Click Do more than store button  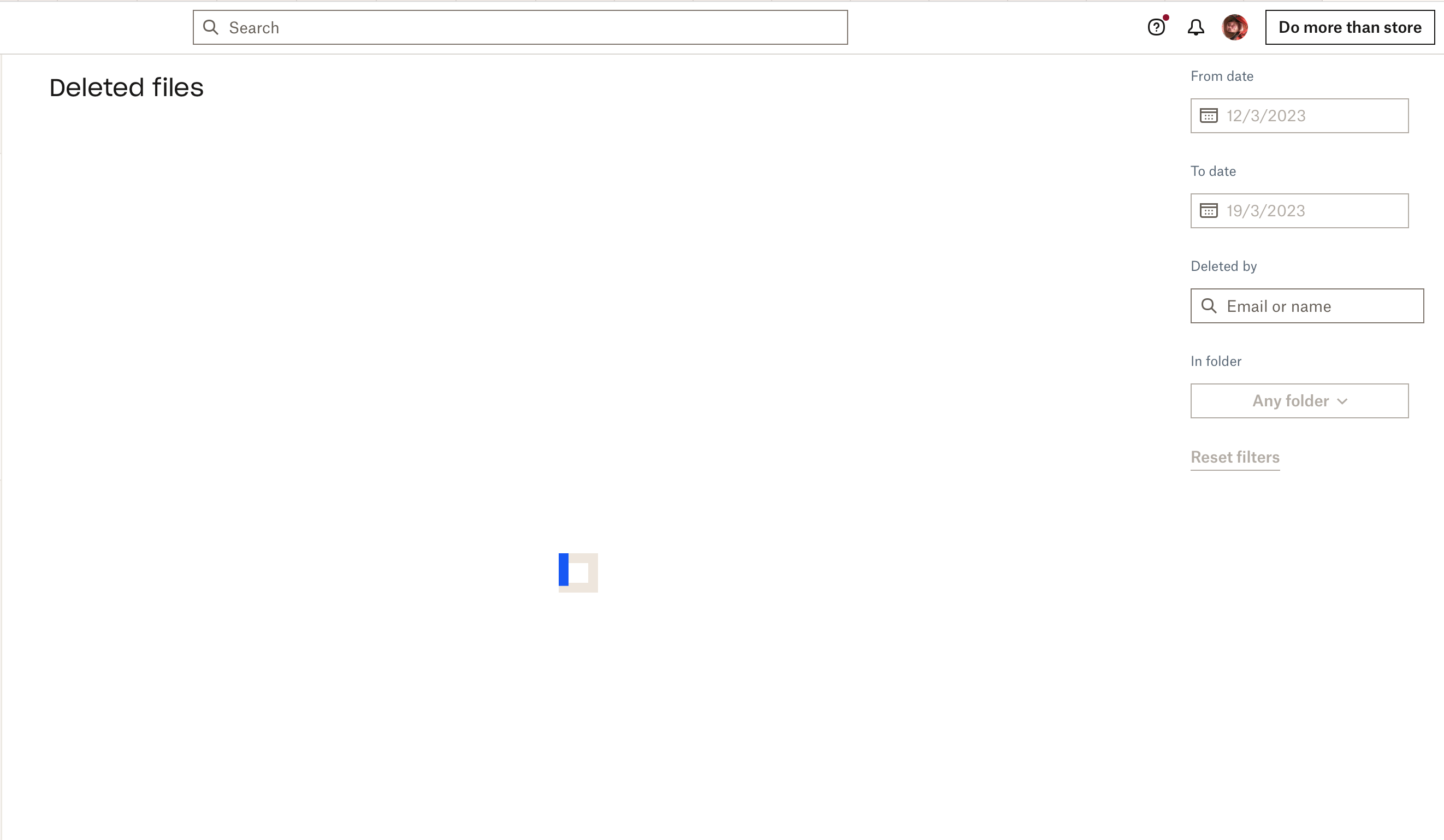[x=1351, y=27]
